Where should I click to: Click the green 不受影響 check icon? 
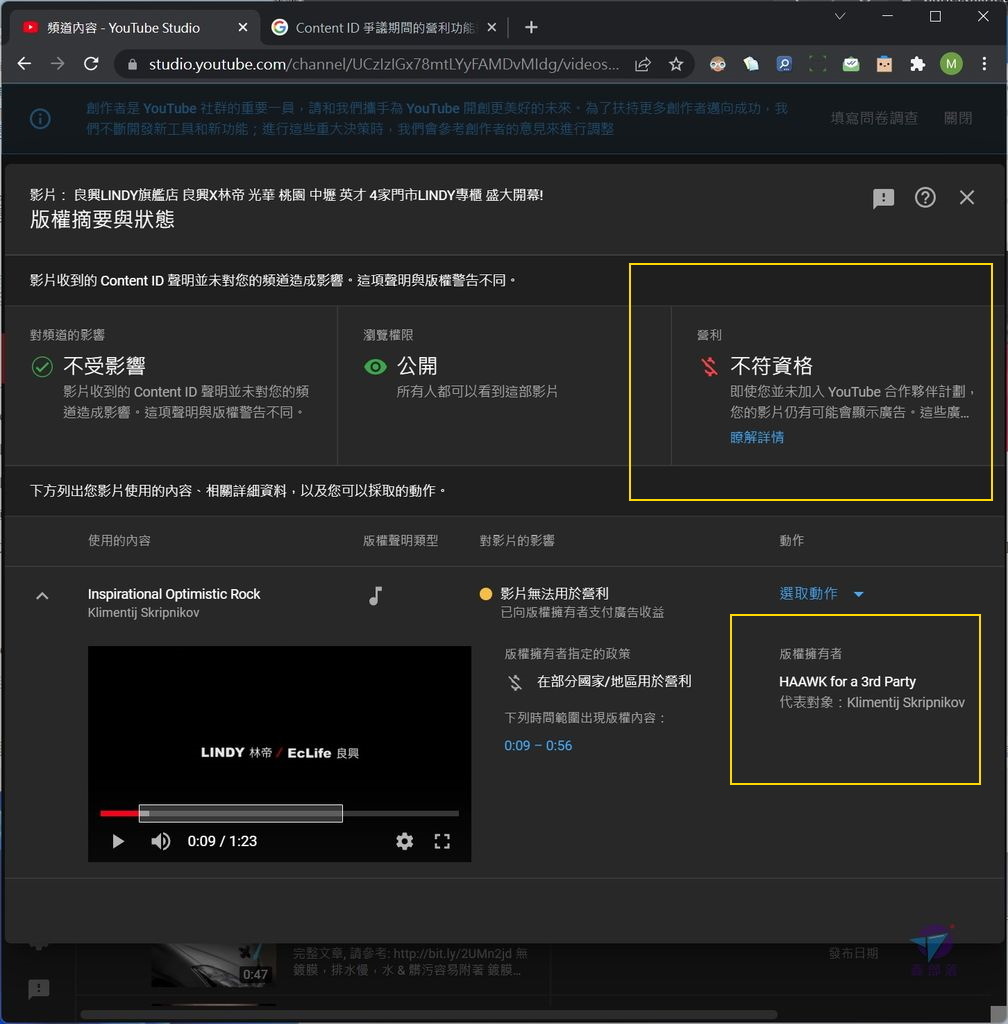click(42, 367)
